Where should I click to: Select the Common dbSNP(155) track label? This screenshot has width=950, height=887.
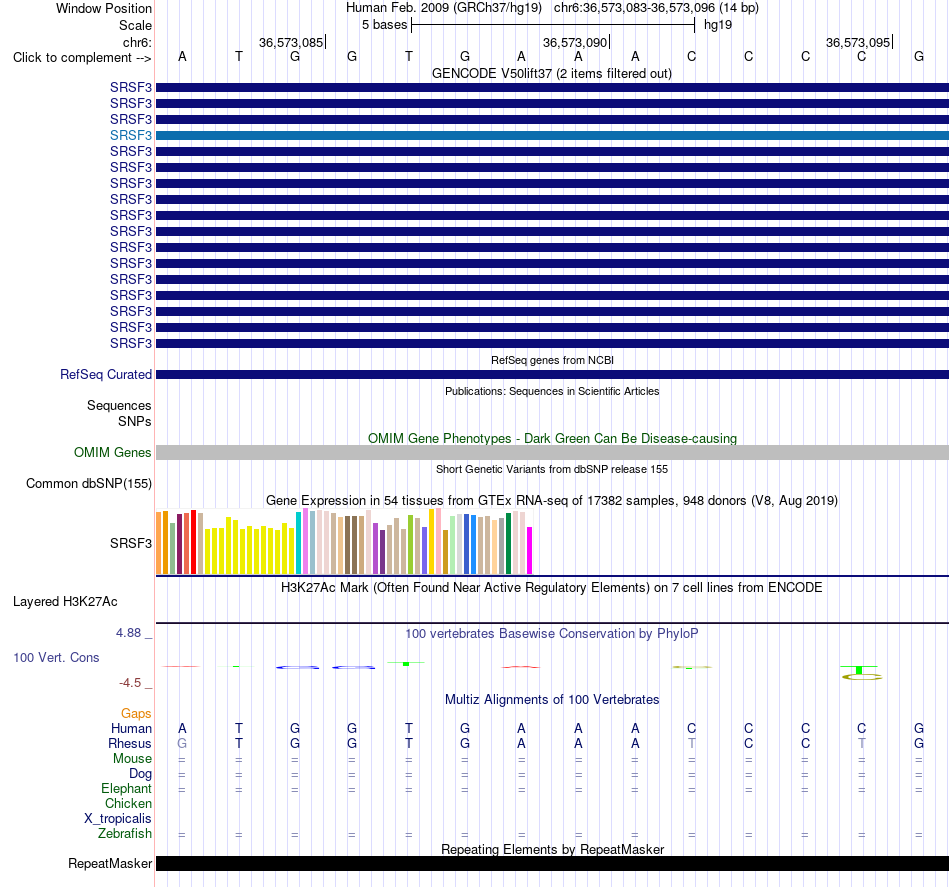tap(88, 483)
